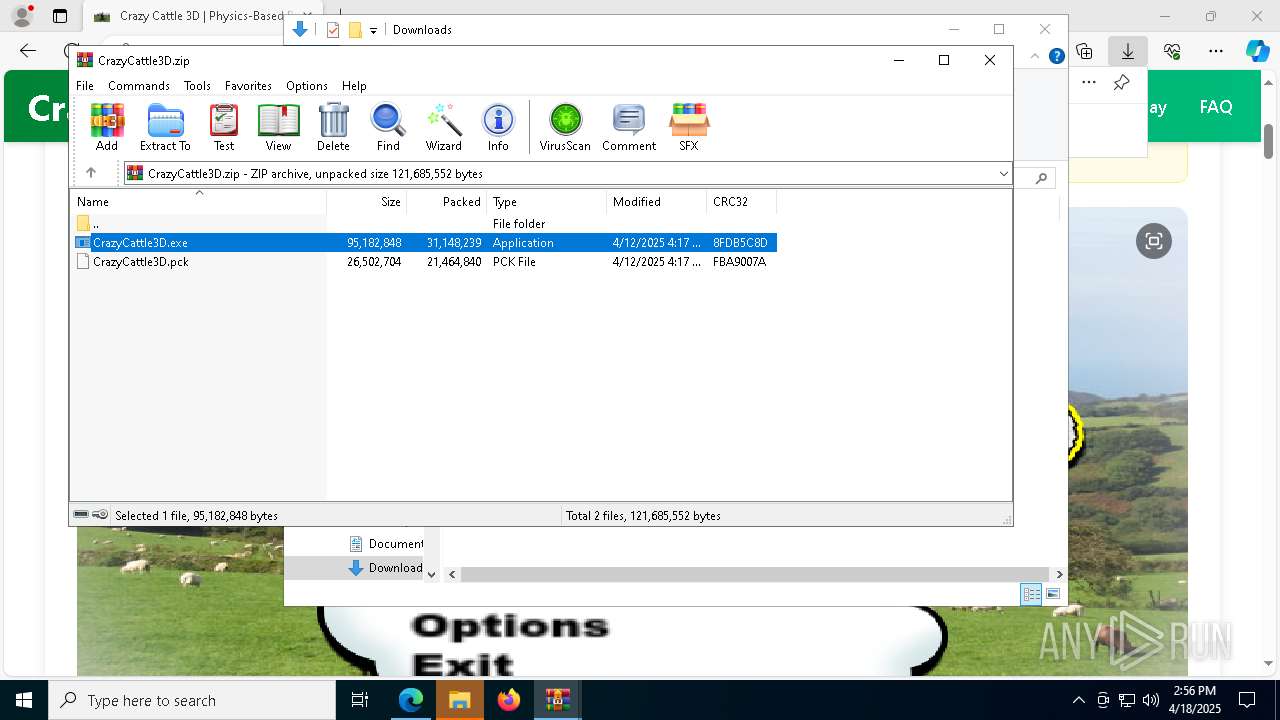Click the volume icon in system tray
This screenshot has width=1280, height=720.
[1151, 700]
